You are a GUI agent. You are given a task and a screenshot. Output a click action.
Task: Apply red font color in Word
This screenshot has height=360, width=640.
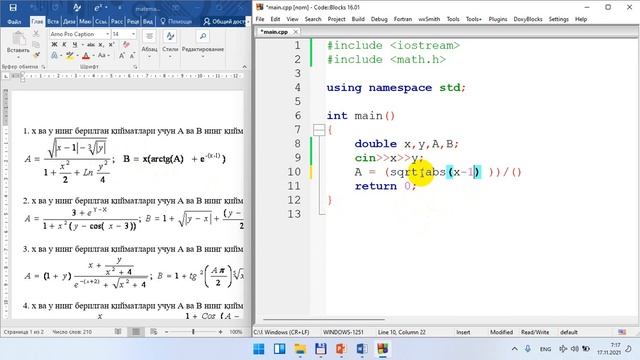[x=85, y=55]
